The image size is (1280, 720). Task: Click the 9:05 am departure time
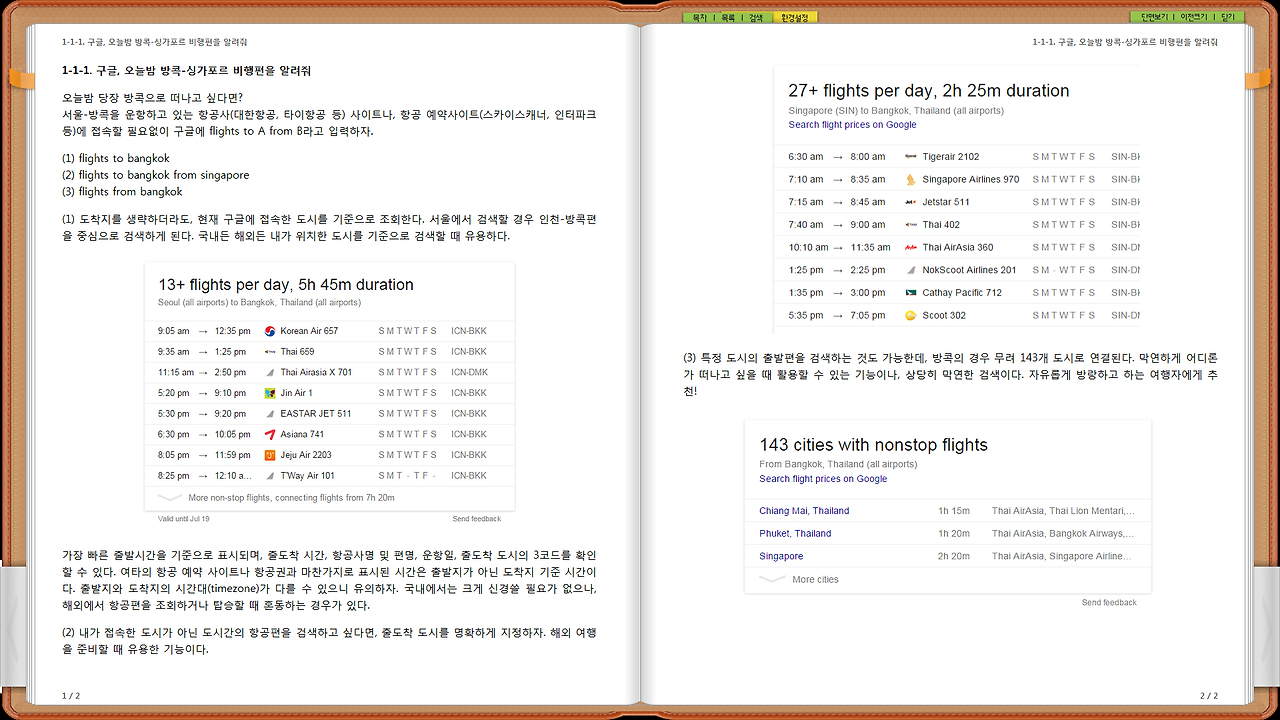(174, 331)
